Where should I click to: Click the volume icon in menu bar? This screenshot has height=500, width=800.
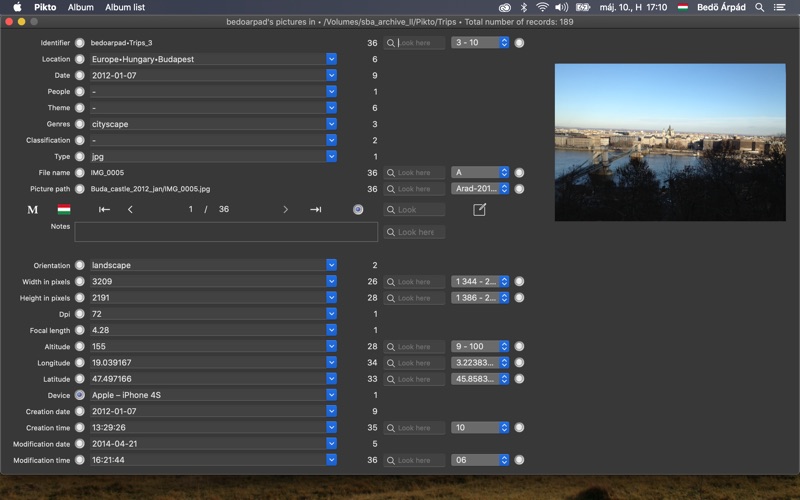(562, 7)
